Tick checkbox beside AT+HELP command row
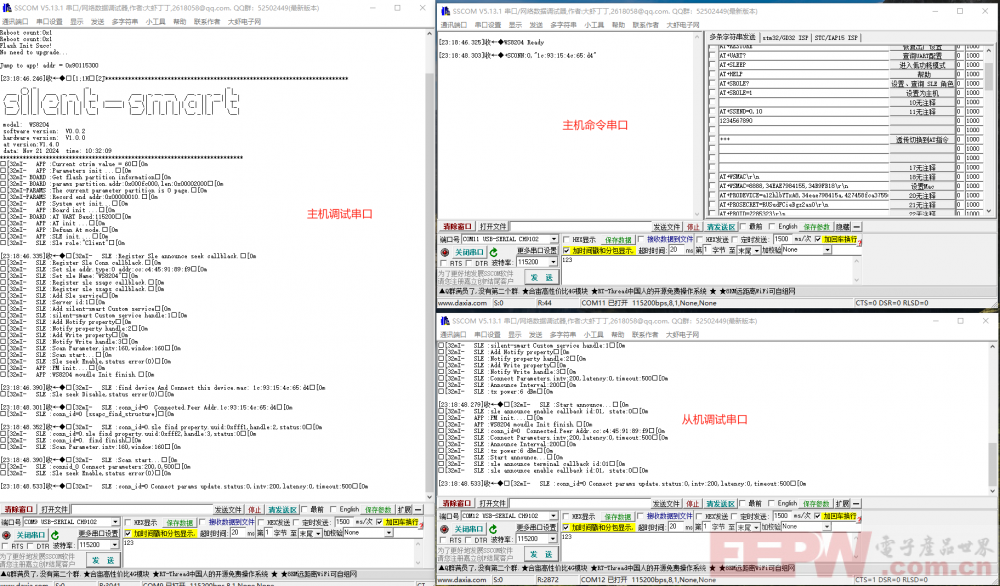The height and width of the screenshot is (586, 1000). click(x=712, y=74)
